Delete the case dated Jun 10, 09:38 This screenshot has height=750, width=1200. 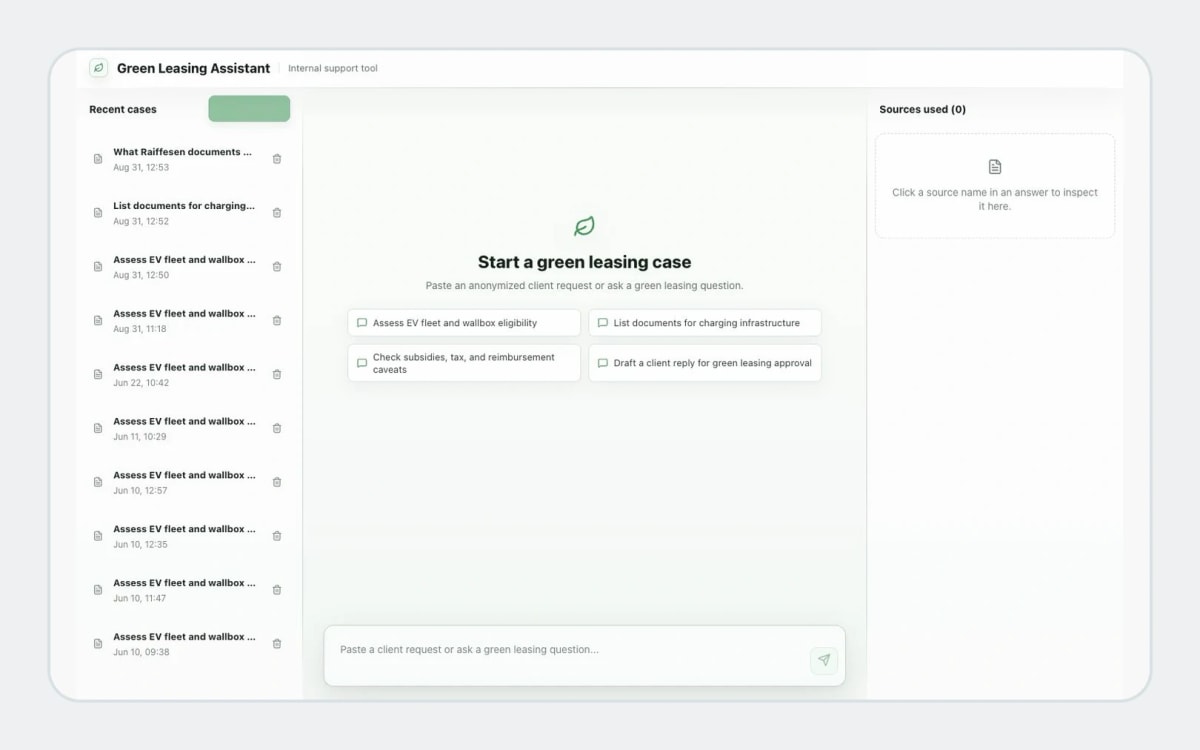coord(277,644)
